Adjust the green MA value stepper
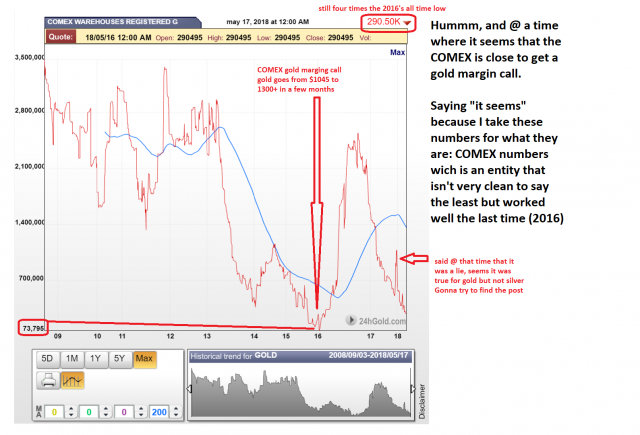Screen dimensions: 640x435 [x=106, y=412]
